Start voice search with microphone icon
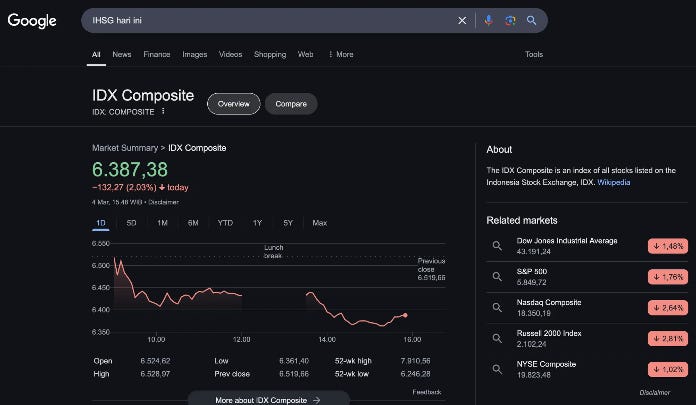Screen dimensions: 696x405 489,20
